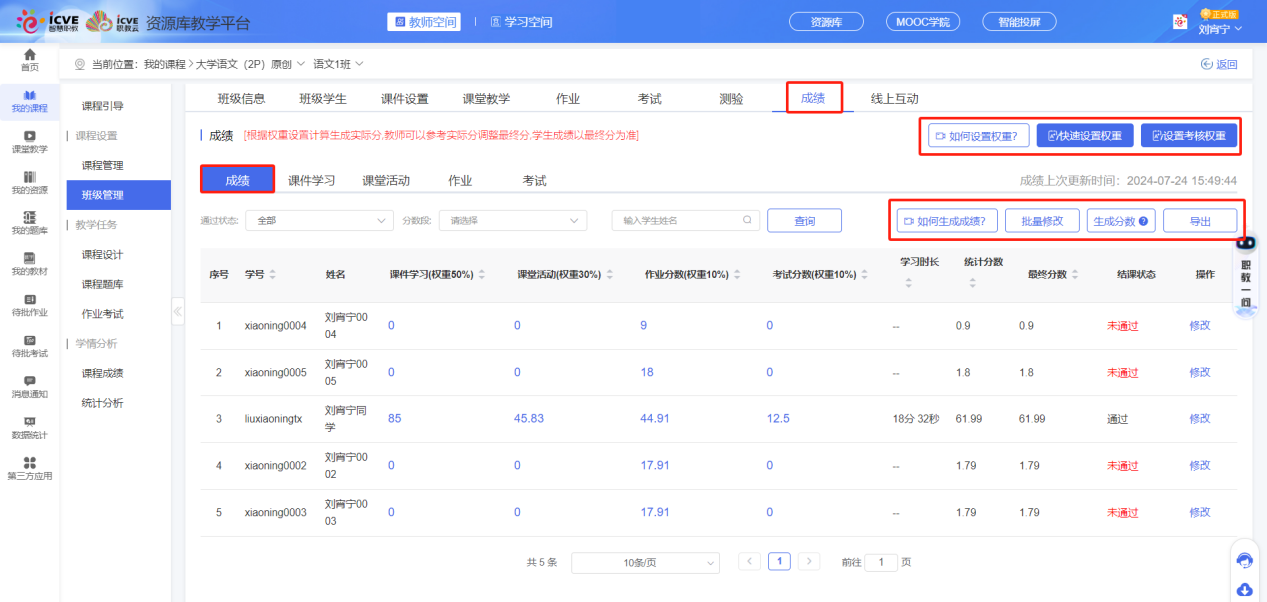
Task: Open 待批作业 icon in left sidebar
Action: (30, 300)
